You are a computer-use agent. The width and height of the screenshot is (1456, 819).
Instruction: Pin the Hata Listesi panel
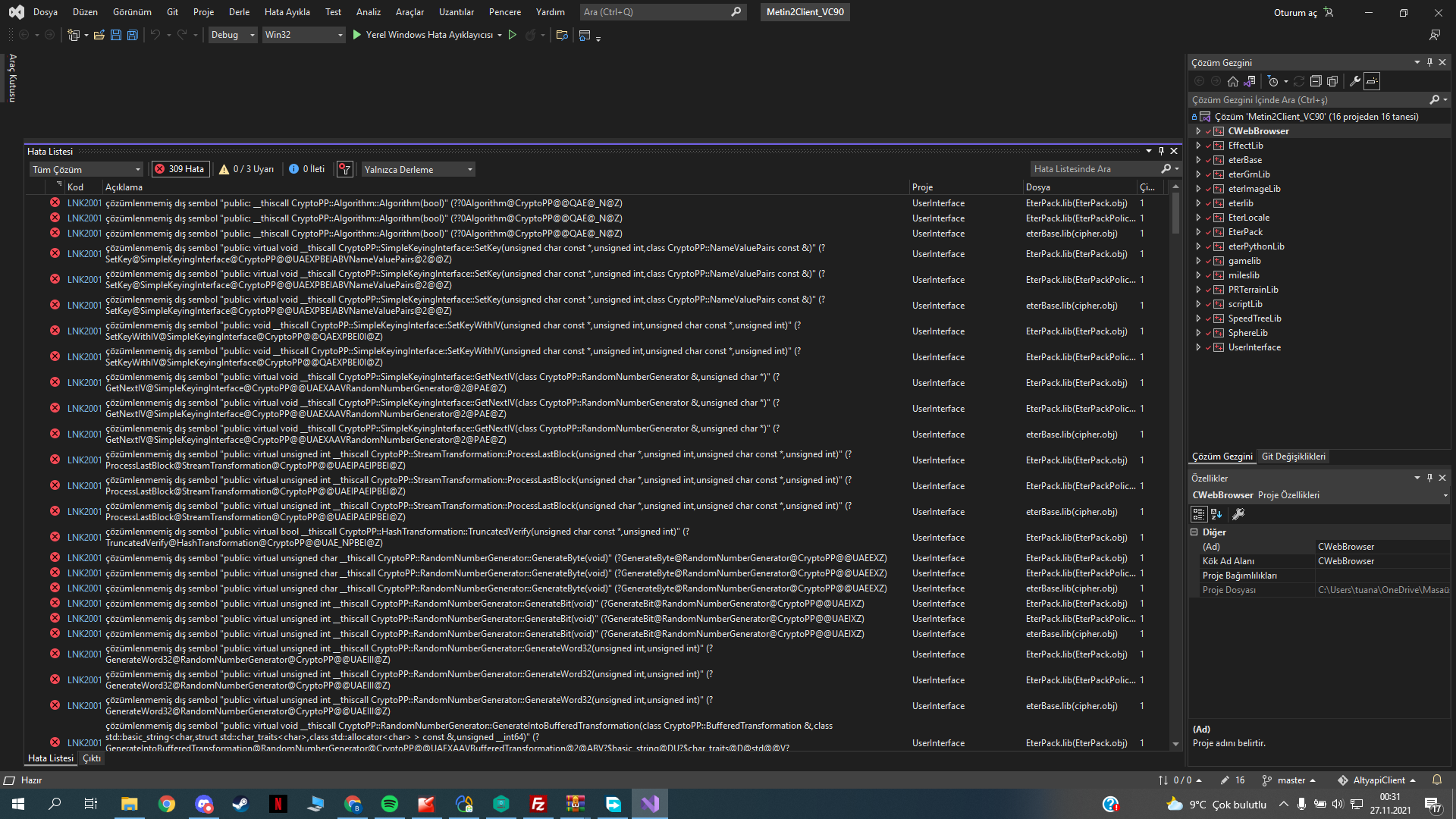[x=1161, y=151]
